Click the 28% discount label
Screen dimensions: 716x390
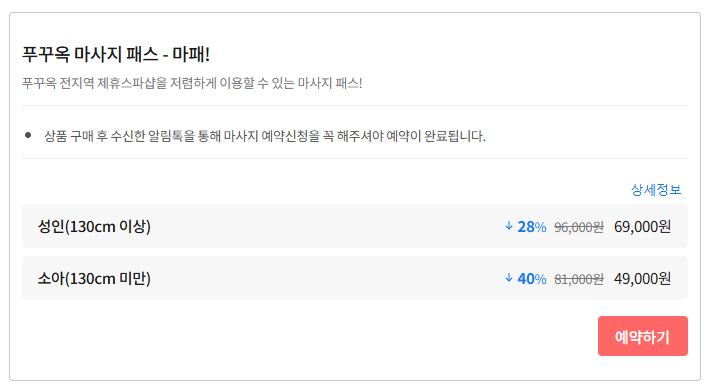tap(532, 227)
